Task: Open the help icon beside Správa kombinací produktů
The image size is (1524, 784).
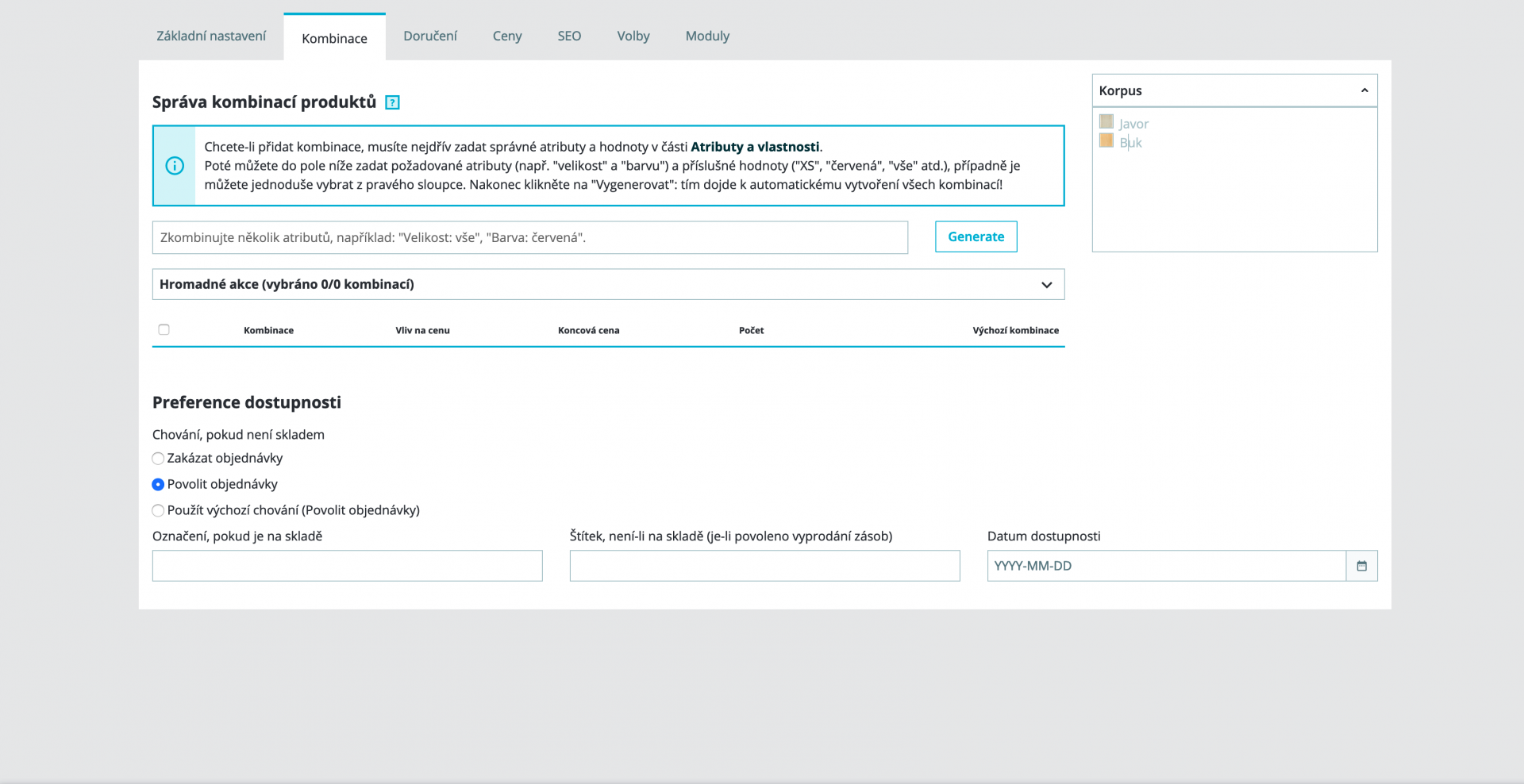Action: pos(392,102)
